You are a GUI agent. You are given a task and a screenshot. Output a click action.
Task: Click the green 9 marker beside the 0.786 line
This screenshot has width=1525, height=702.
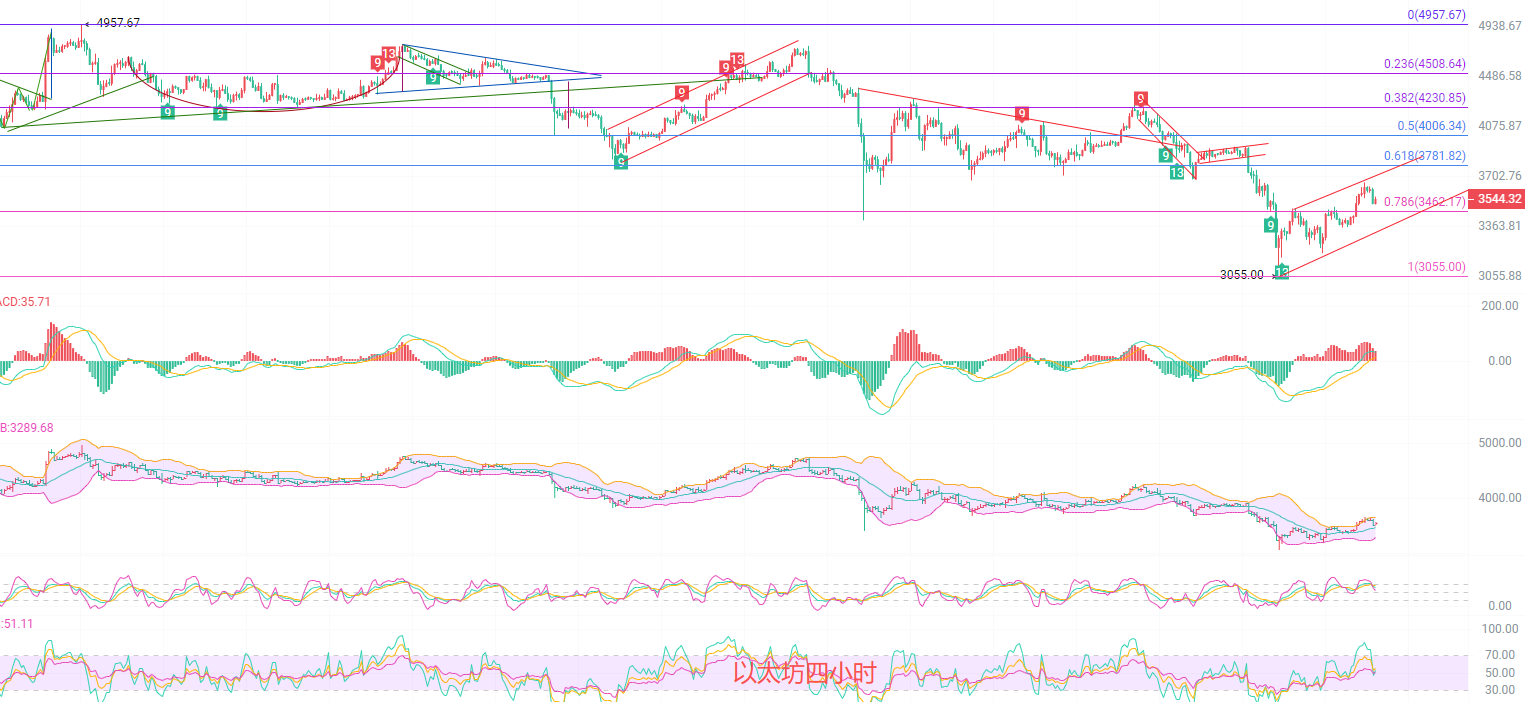(1270, 225)
